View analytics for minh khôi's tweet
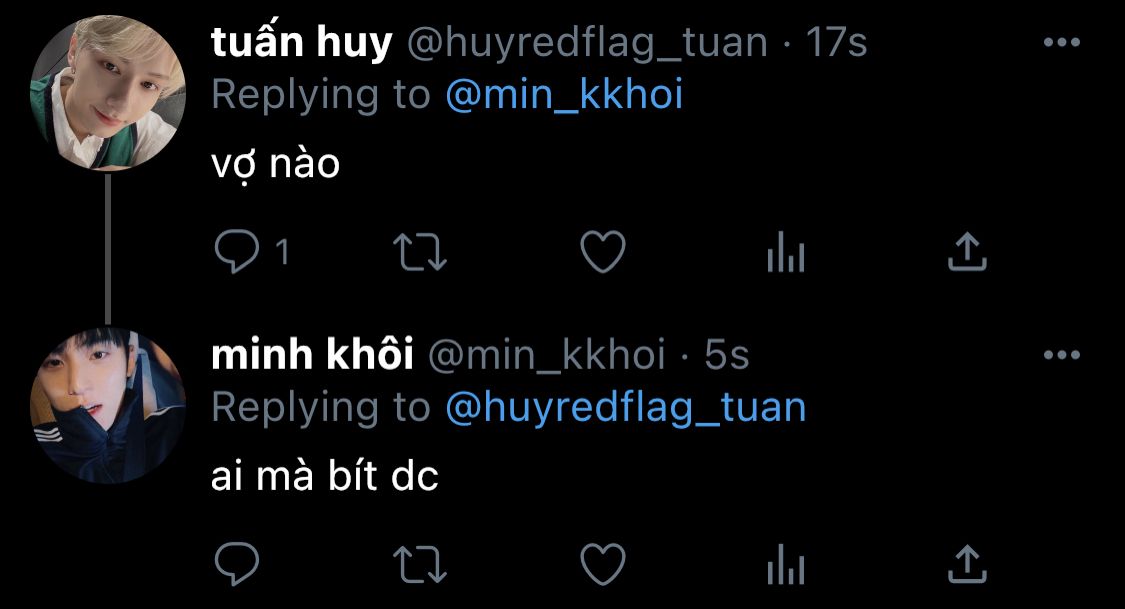Viewport: 1125px width, 609px height. pyautogui.click(x=785, y=567)
